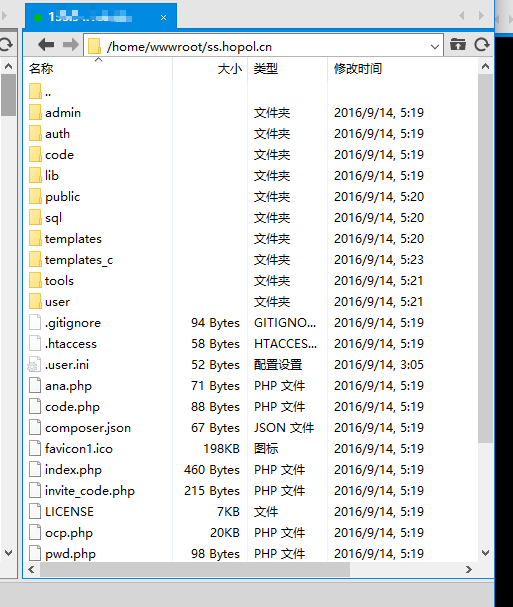Image resolution: width=513 pixels, height=607 pixels.
Task: Click the file list vertical scrollbar
Action: [x=485, y=259]
